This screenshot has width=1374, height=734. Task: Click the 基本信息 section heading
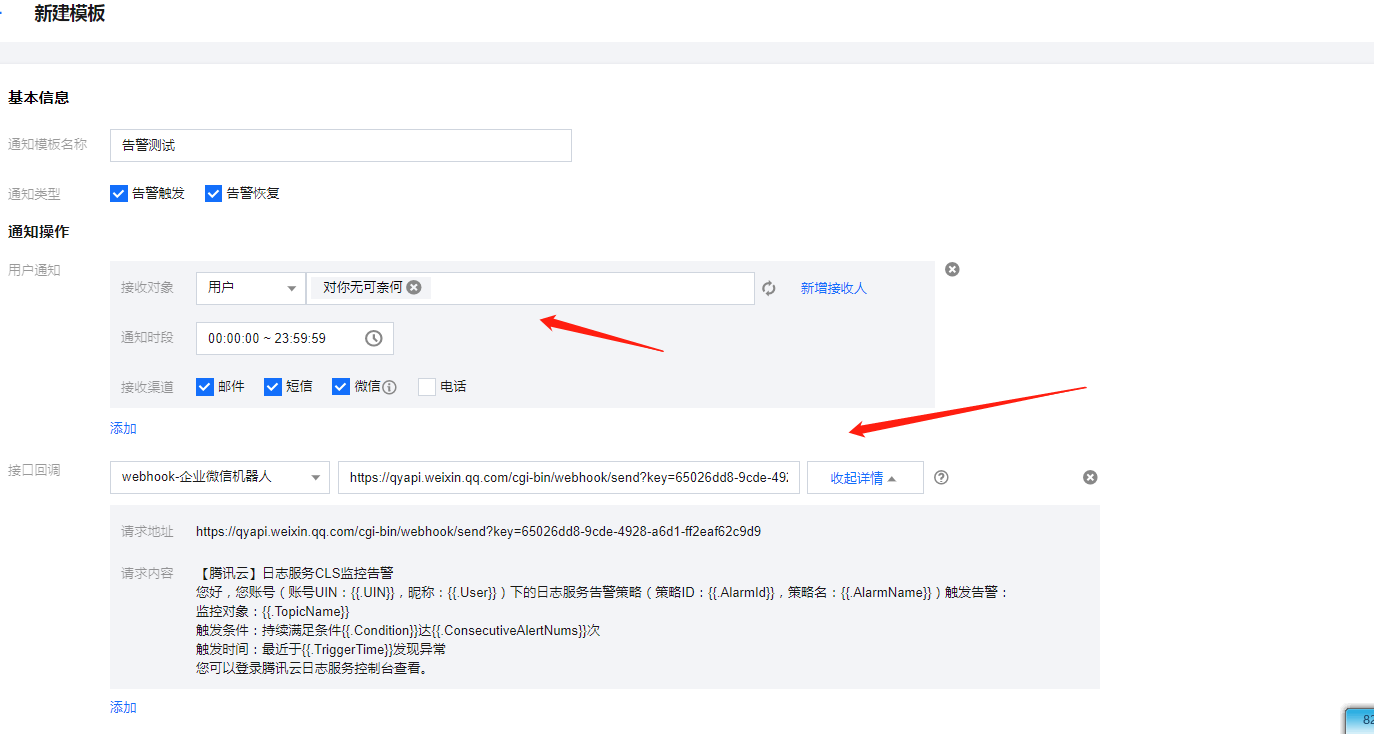click(x=38, y=97)
